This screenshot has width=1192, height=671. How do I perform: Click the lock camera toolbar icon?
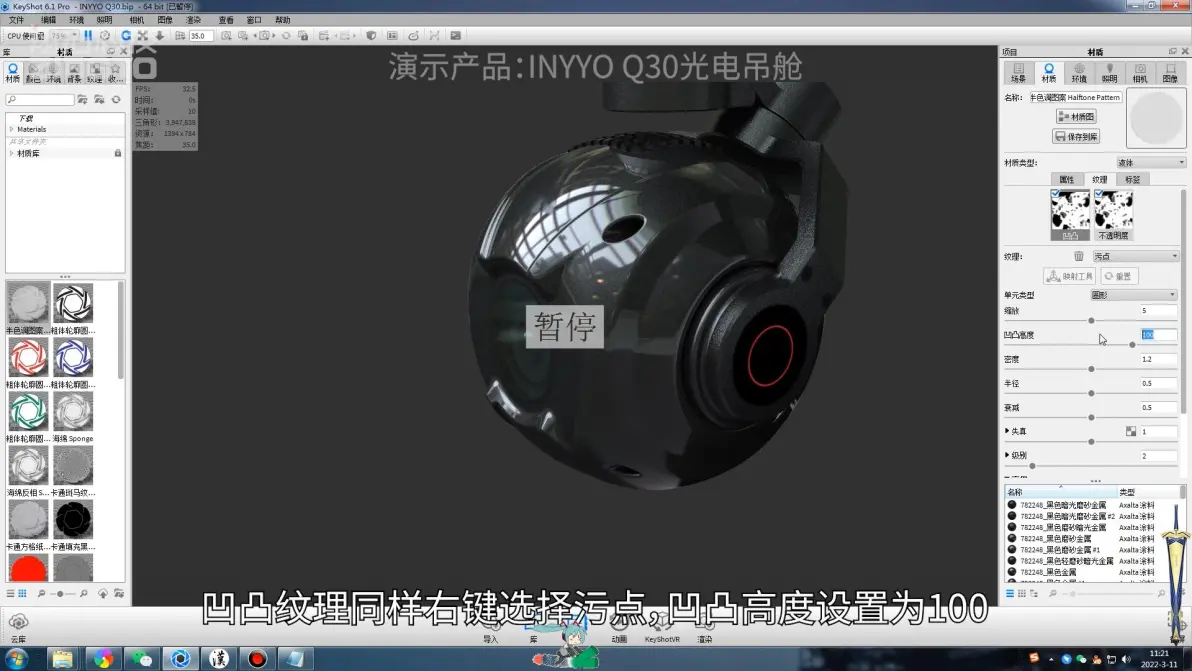coord(303,36)
